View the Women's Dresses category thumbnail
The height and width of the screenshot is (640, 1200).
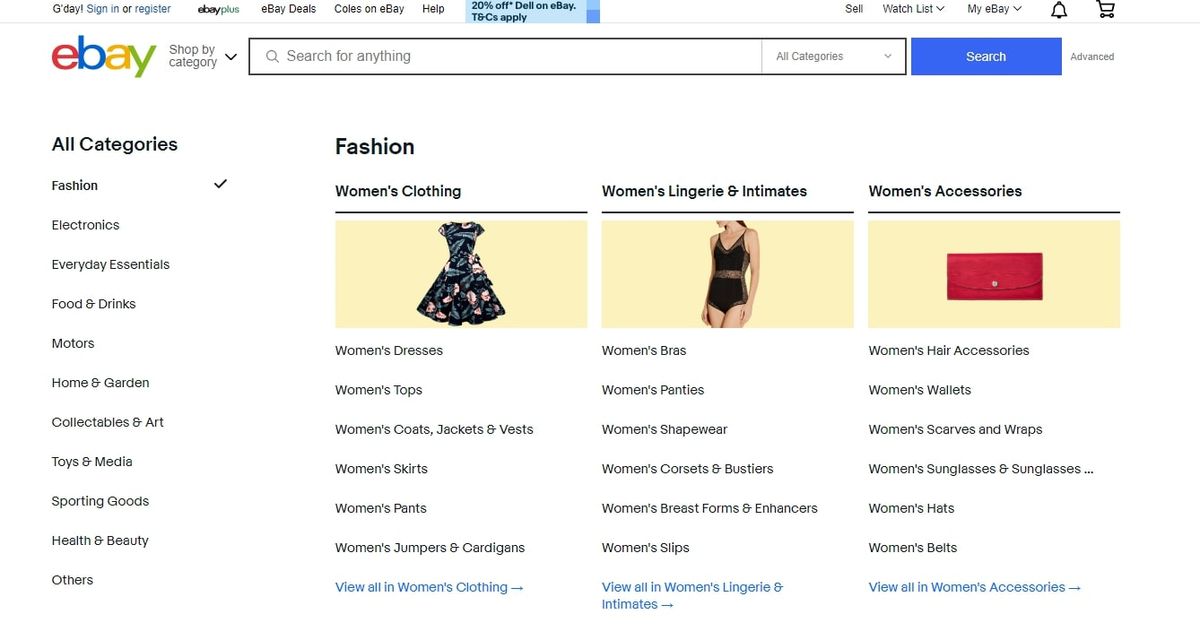460,273
